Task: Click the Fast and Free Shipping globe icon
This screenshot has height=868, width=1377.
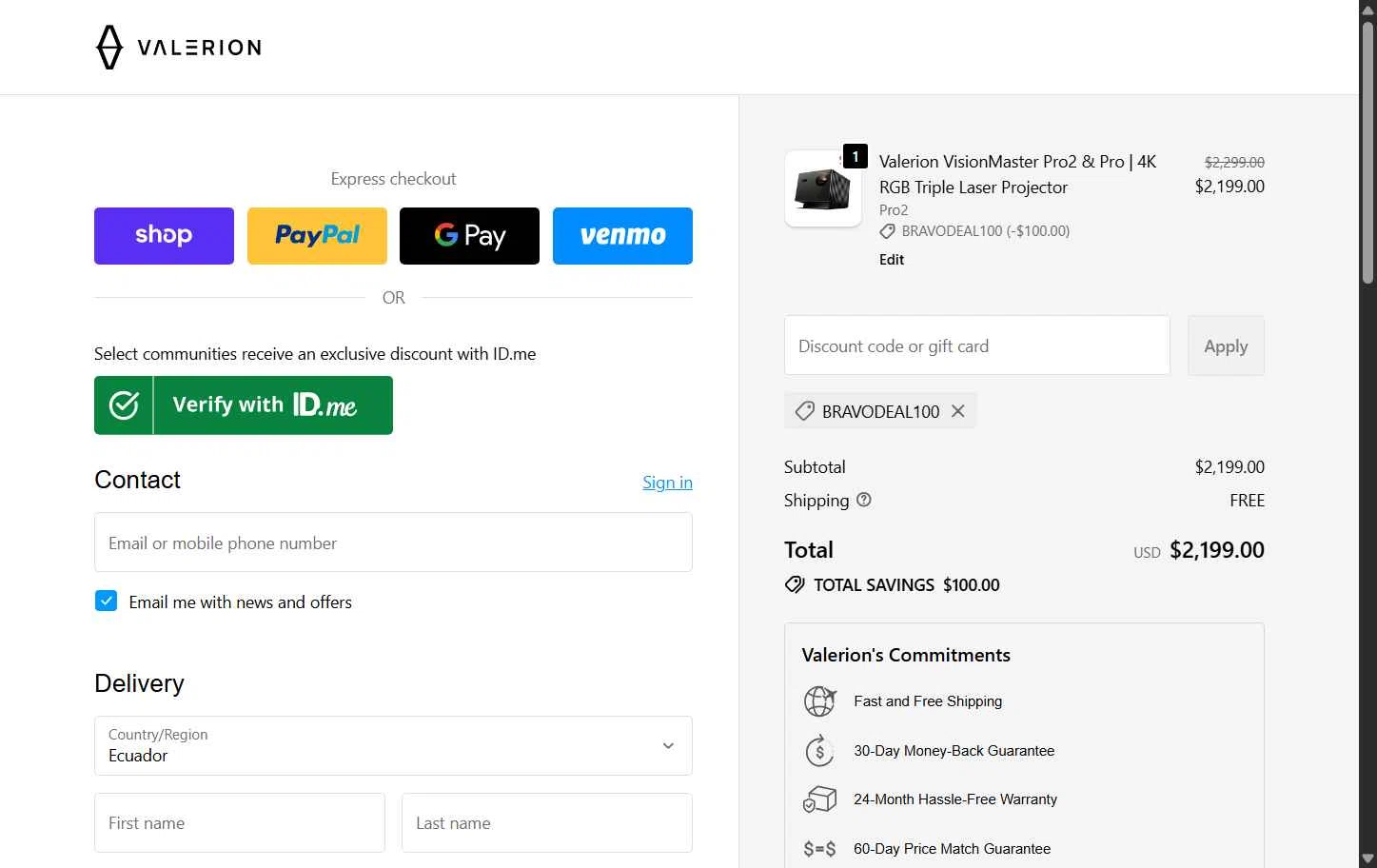Action: pos(819,701)
